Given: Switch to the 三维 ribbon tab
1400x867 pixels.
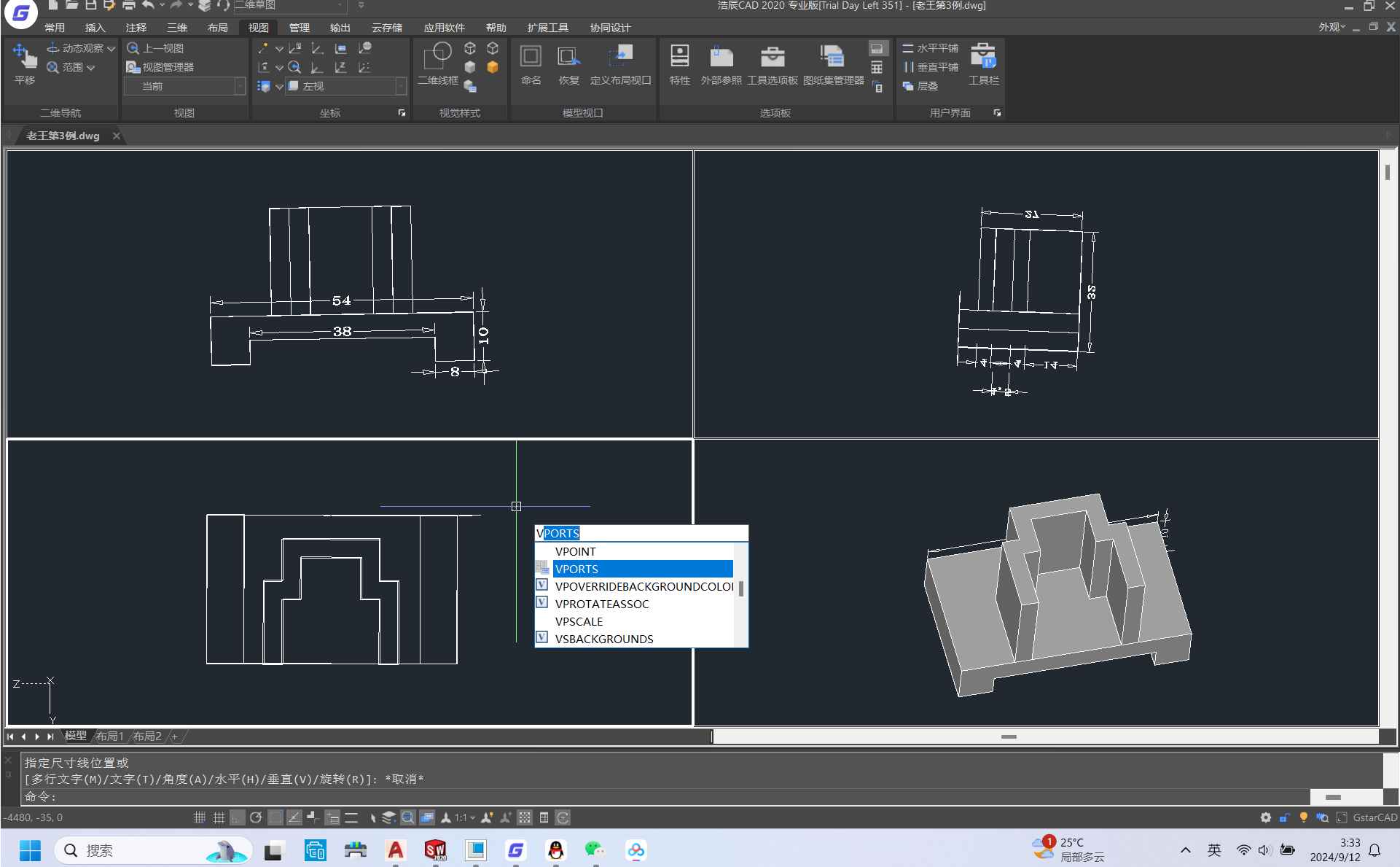Looking at the screenshot, I should [x=176, y=27].
